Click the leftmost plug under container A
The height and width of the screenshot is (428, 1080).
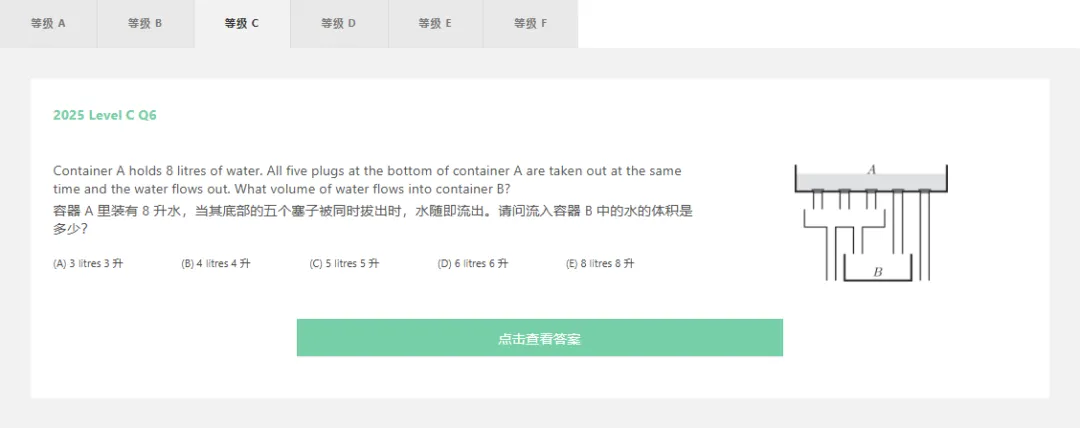pos(818,192)
